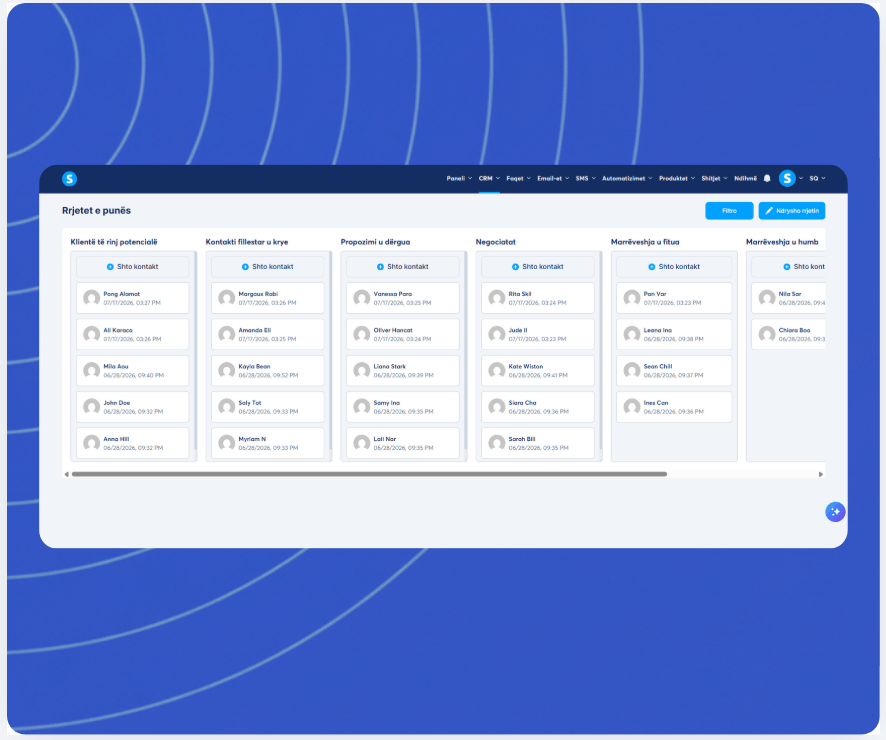Open the Ali Karaca contact card

(133, 334)
